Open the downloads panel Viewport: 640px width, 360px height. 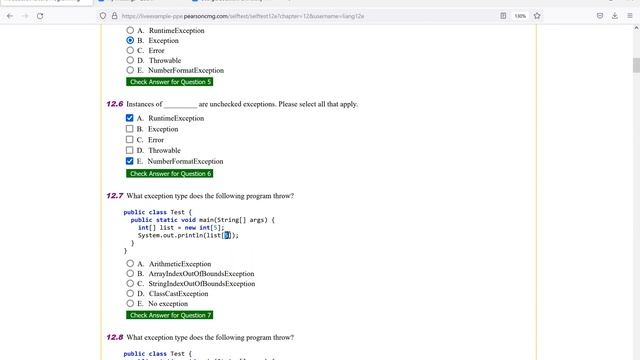pyautogui.click(x=615, y=16)
